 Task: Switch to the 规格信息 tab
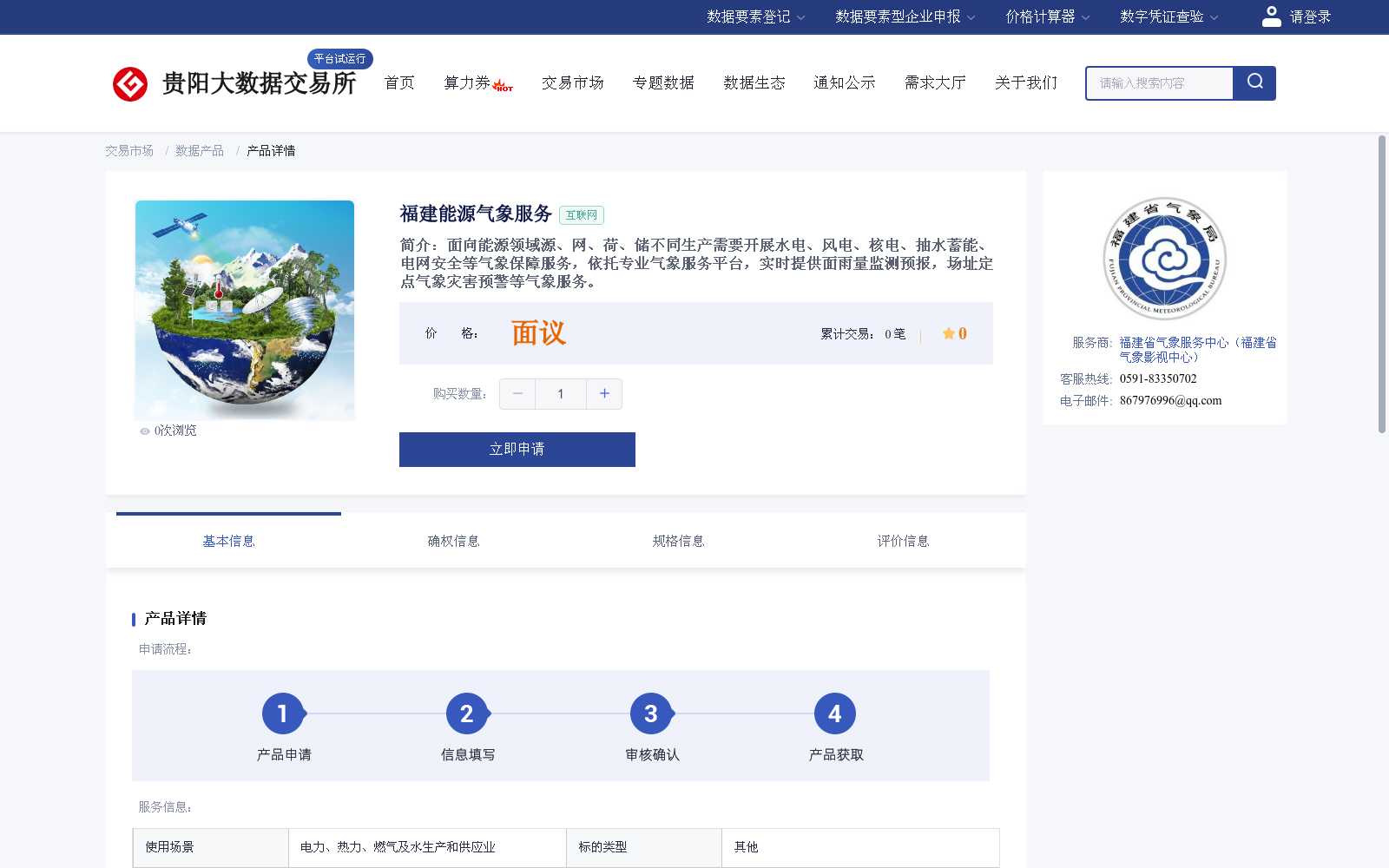coord(678,541)
